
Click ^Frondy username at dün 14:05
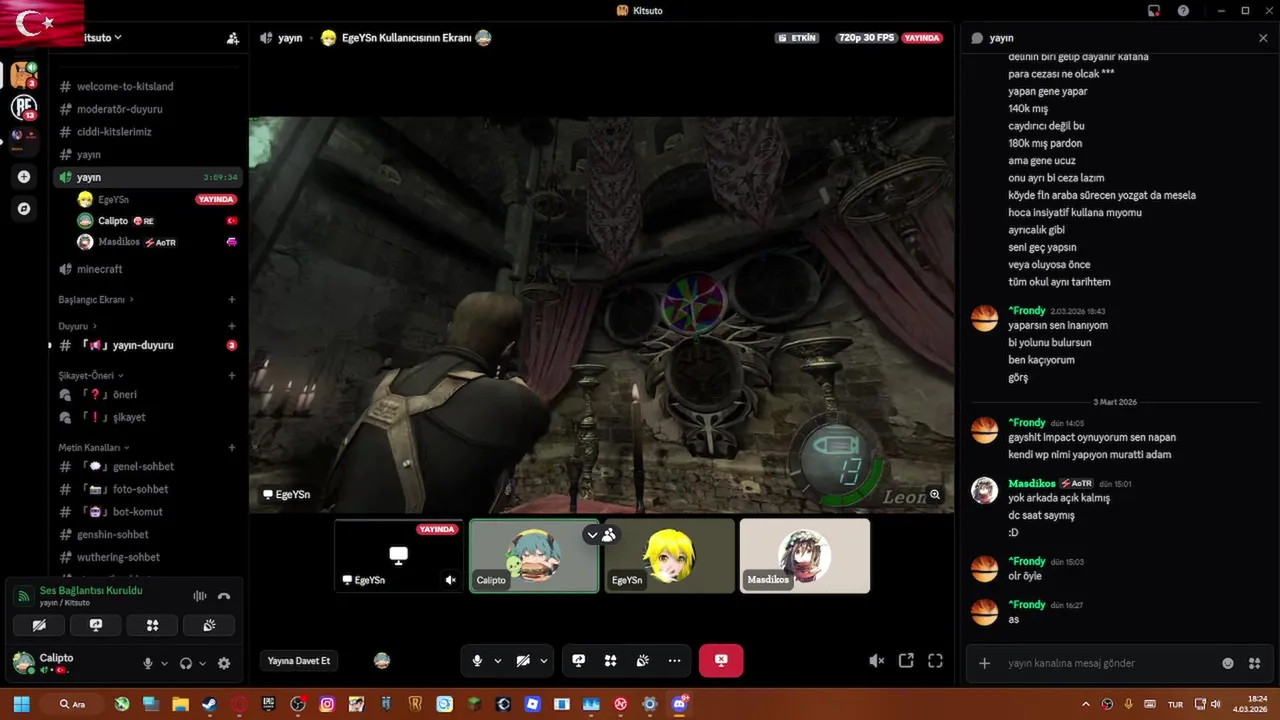[1027, 423]
